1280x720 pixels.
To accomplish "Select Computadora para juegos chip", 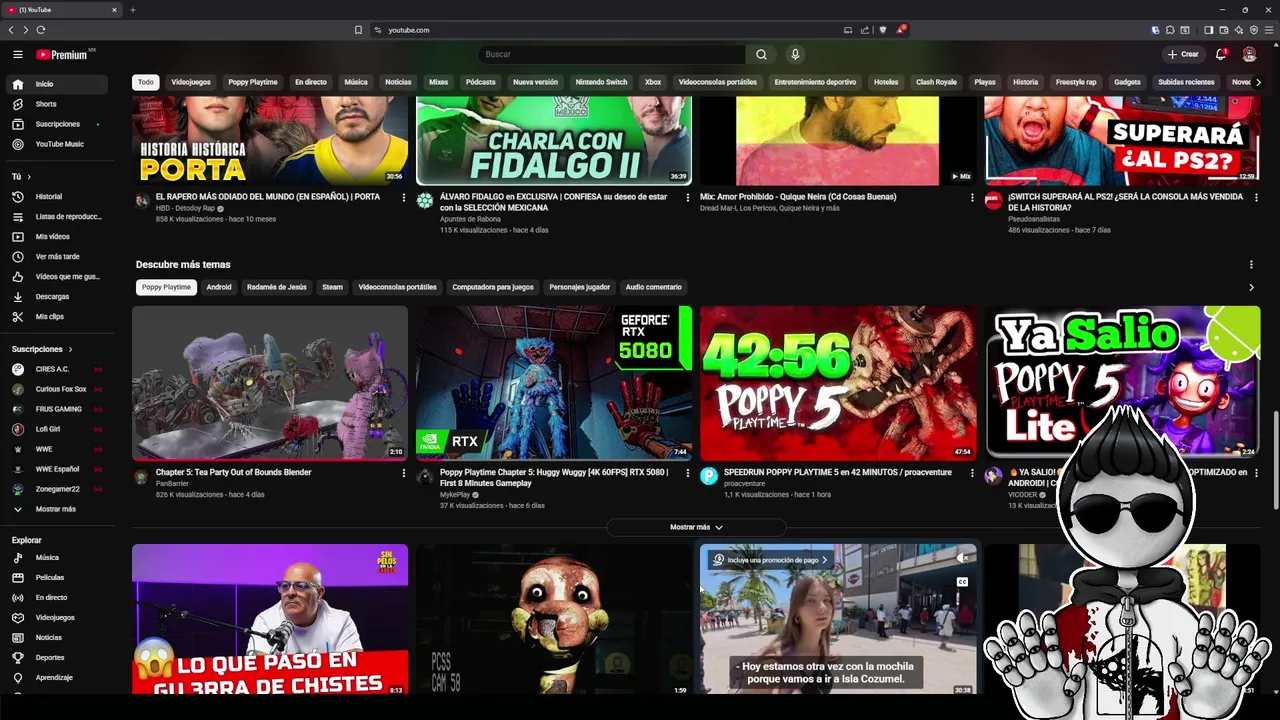I will point(493,287).
